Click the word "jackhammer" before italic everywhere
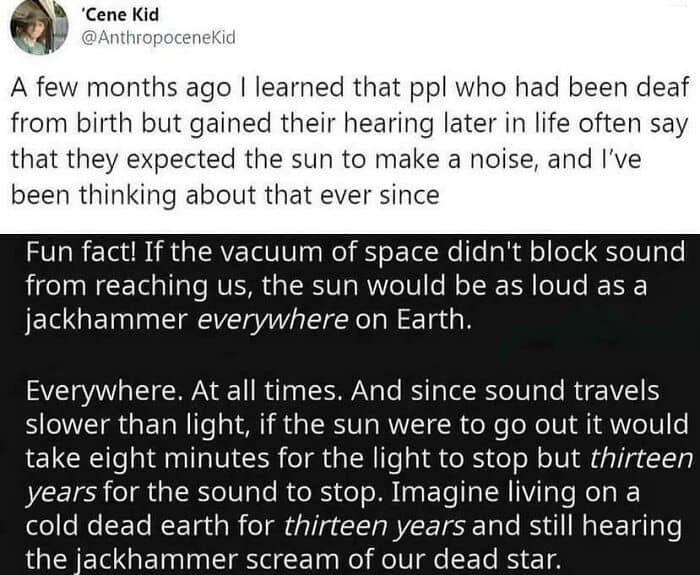 pyautogui.click(x=107, y=321)
